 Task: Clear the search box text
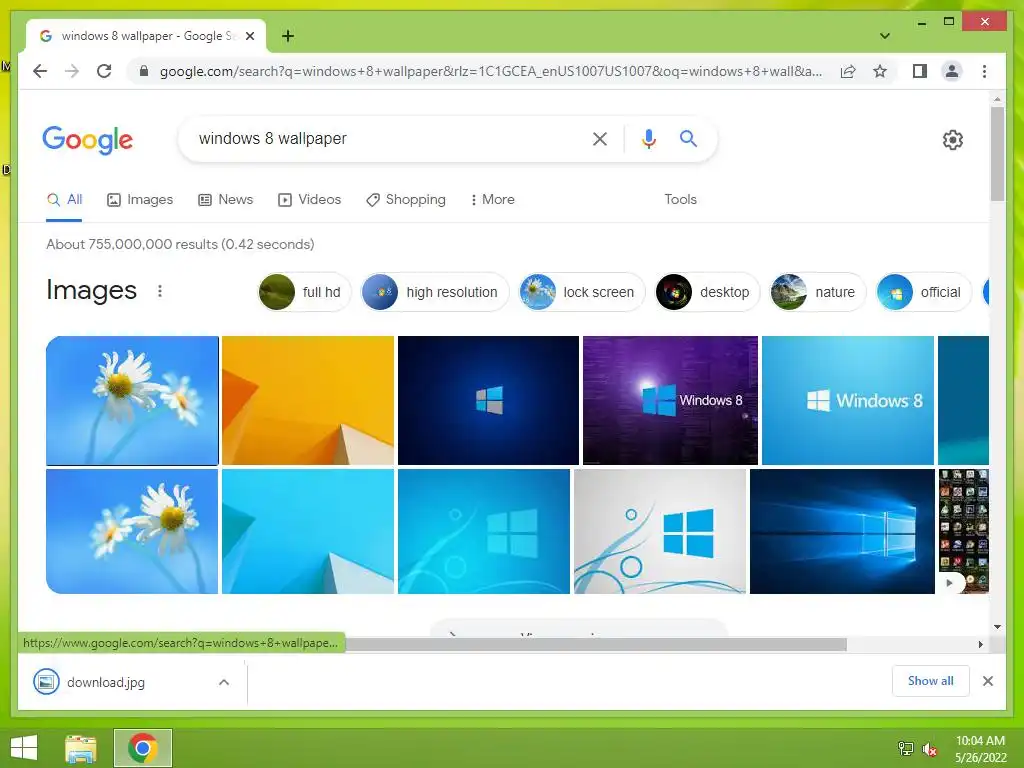[x=600, y=138]
